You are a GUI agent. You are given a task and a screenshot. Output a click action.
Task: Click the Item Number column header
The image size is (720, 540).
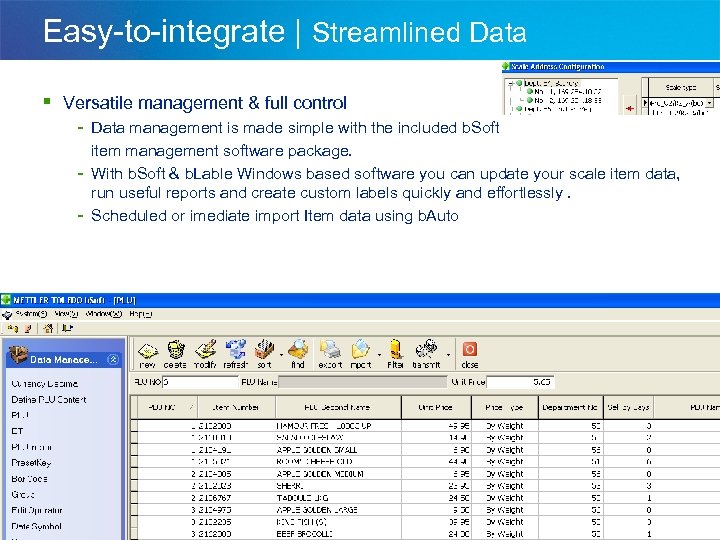[x=237, y=407]
